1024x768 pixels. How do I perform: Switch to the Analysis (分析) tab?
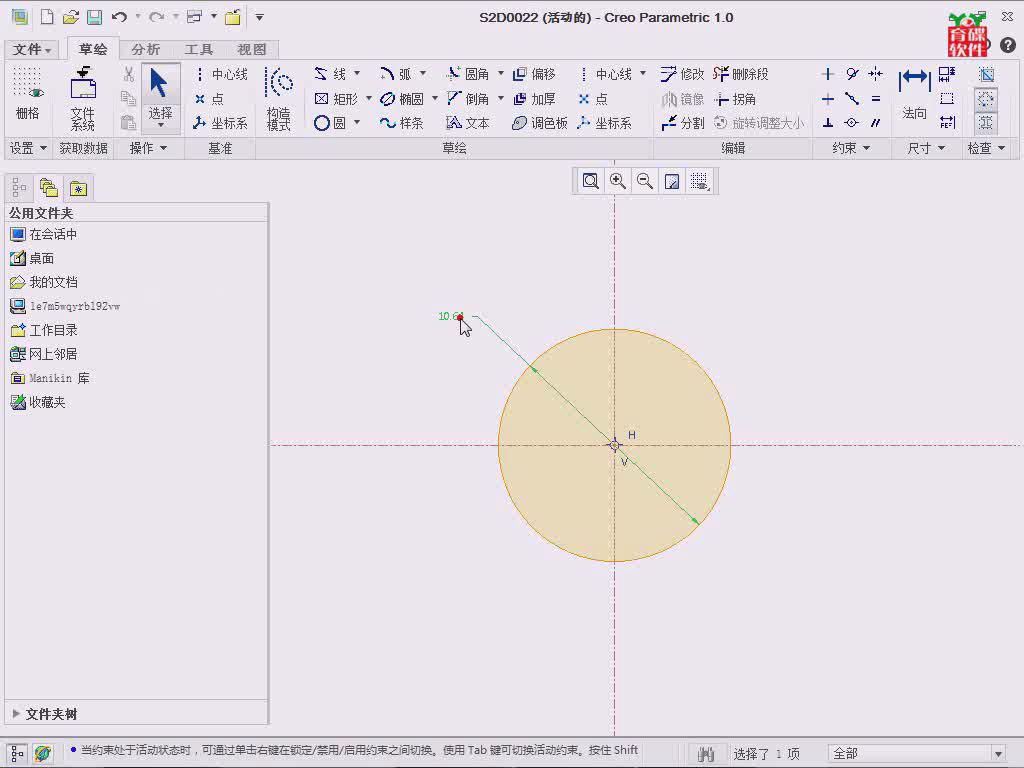coord(145,50)
